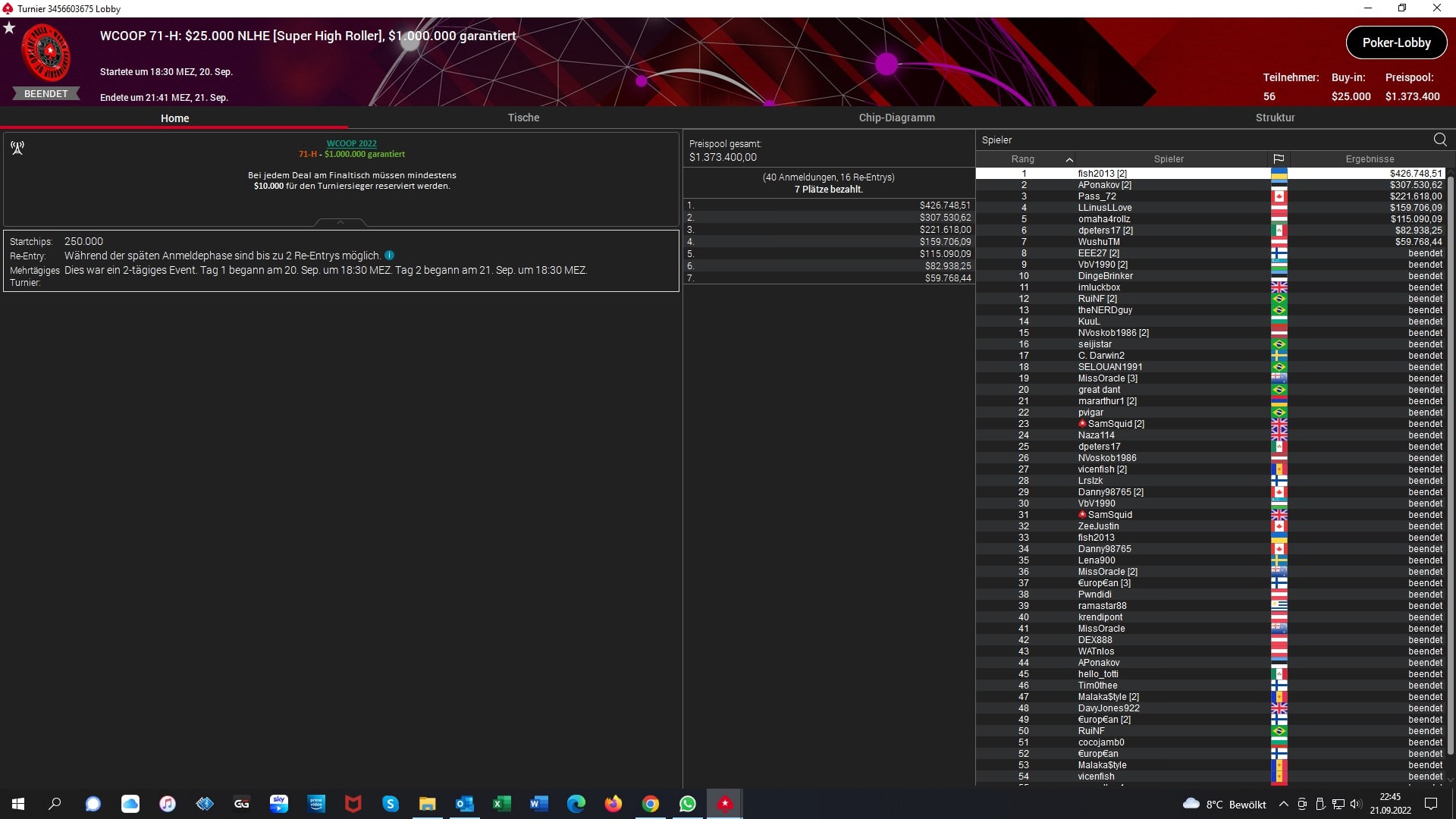Select player WushuTM row
This screenshot has width=1456, height=819.
(1210, 242)
